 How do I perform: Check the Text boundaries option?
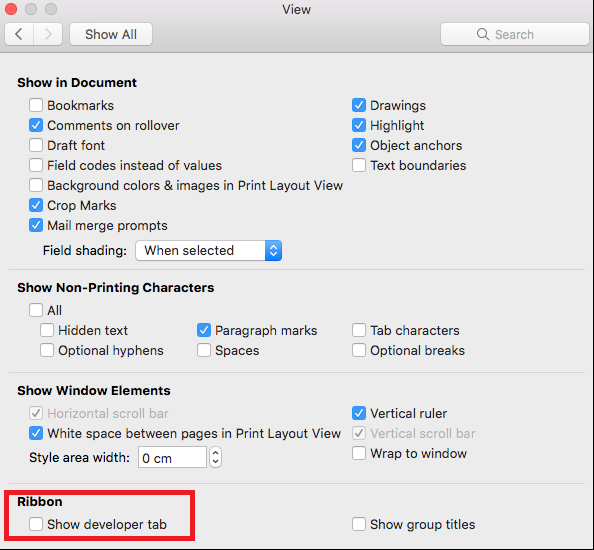click(359, 165)
